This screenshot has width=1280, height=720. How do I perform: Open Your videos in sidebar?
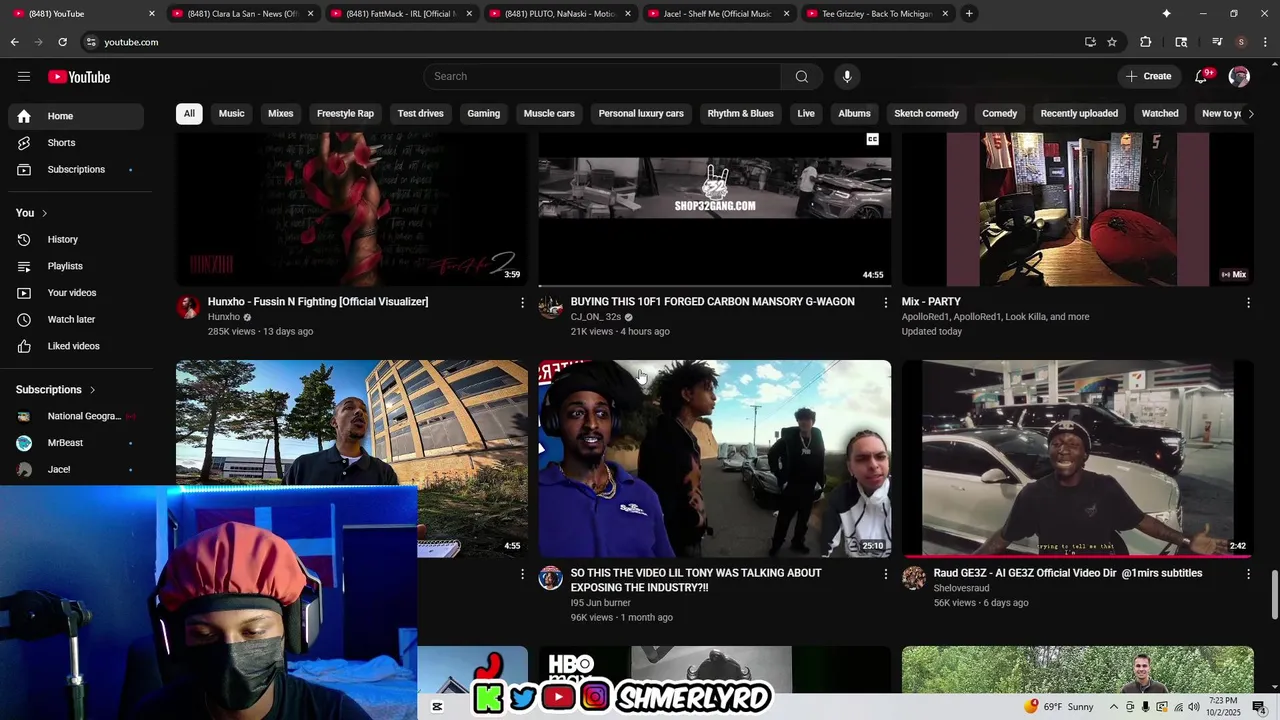(76, 293)
